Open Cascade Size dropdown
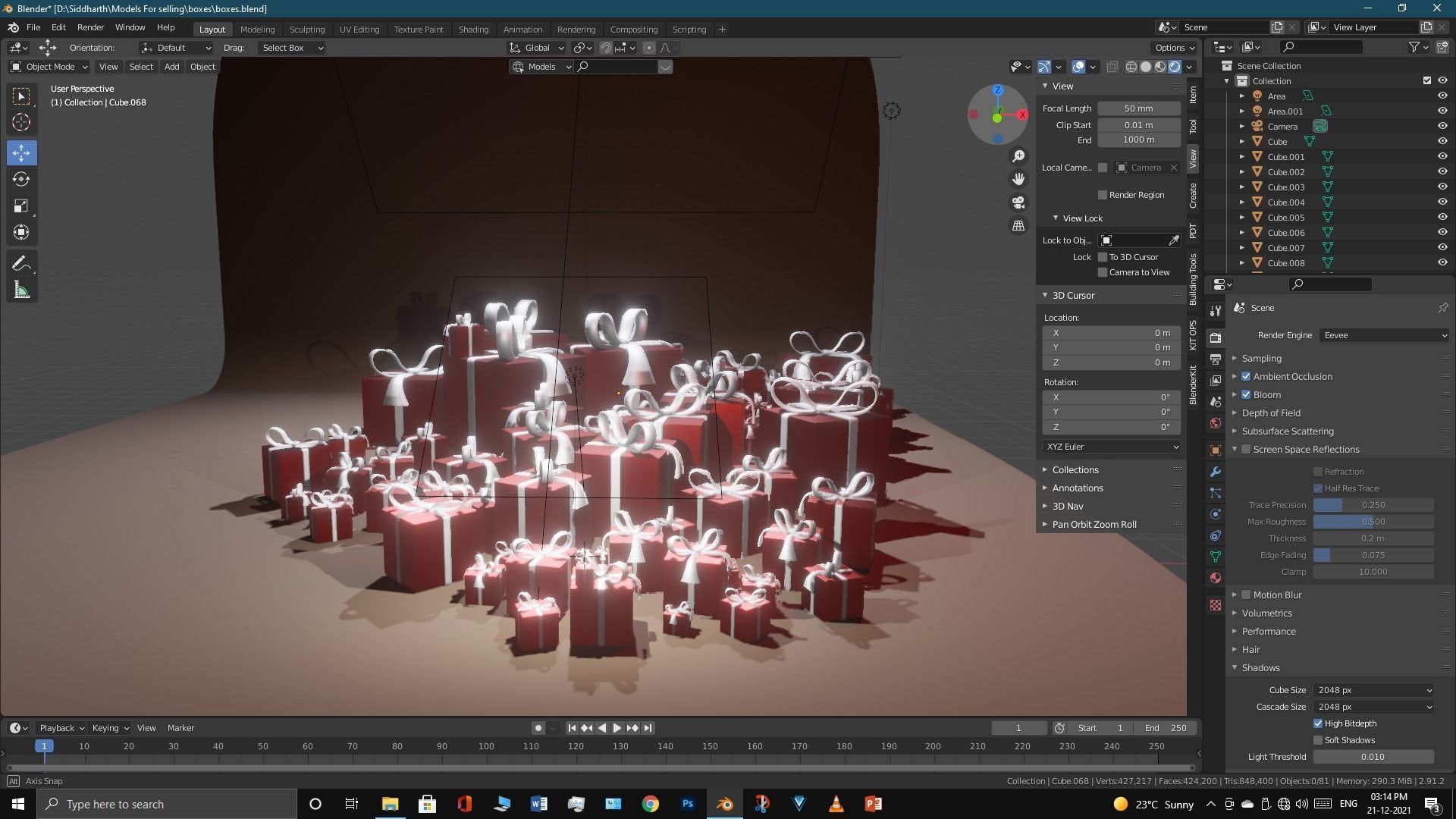1456x819 pixels. click(x=1373, y=707)
